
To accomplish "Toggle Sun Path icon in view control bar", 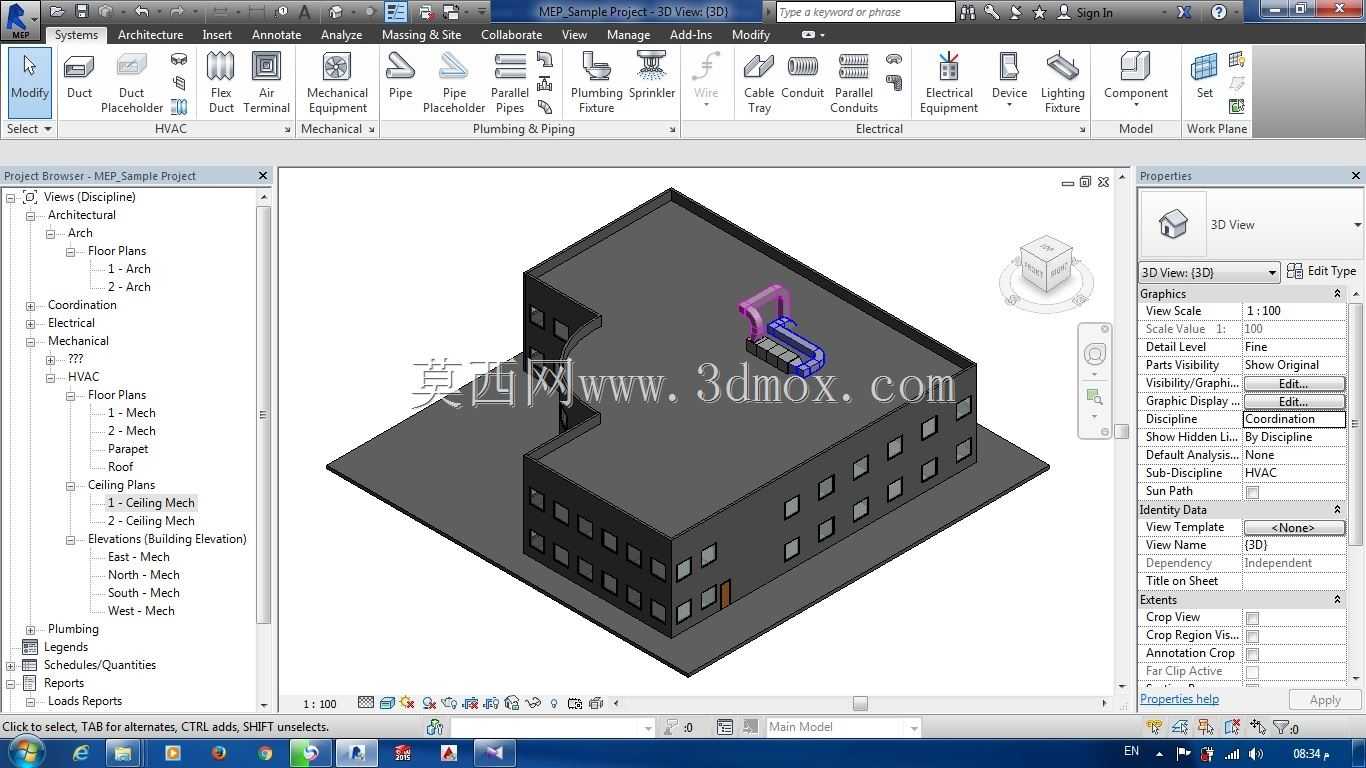I will (407, 703).
